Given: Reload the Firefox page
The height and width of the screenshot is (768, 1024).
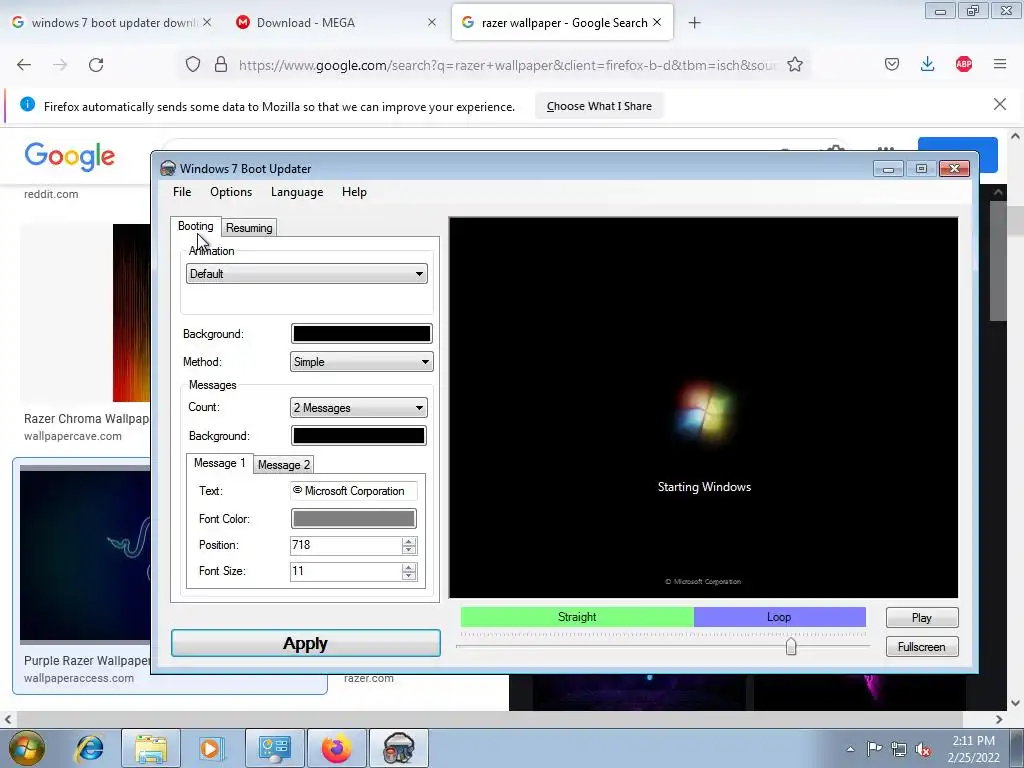Looking at the screenshot, I should pos(96,64).
